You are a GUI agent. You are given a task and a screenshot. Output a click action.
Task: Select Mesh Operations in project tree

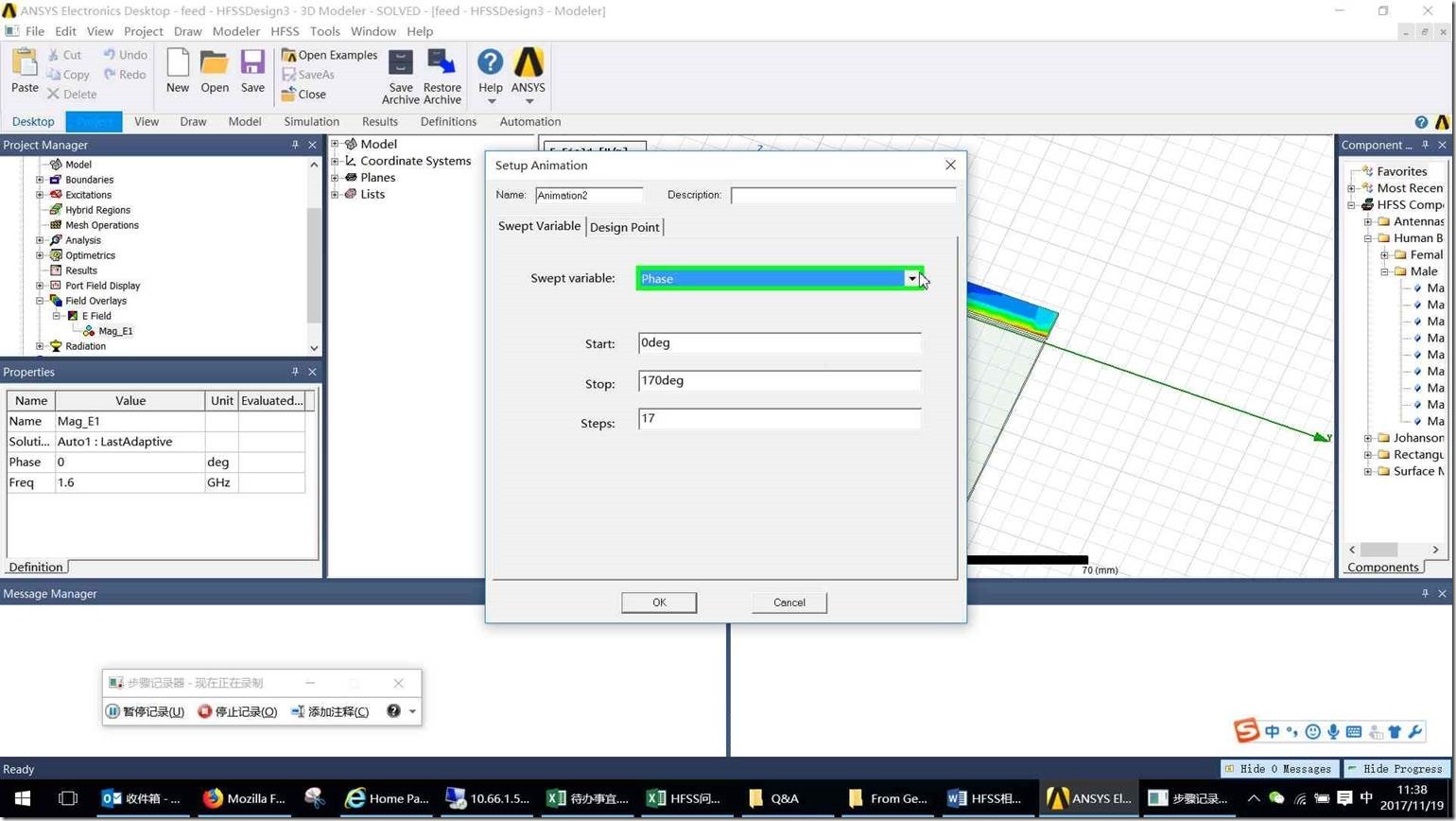coord(101,225)
